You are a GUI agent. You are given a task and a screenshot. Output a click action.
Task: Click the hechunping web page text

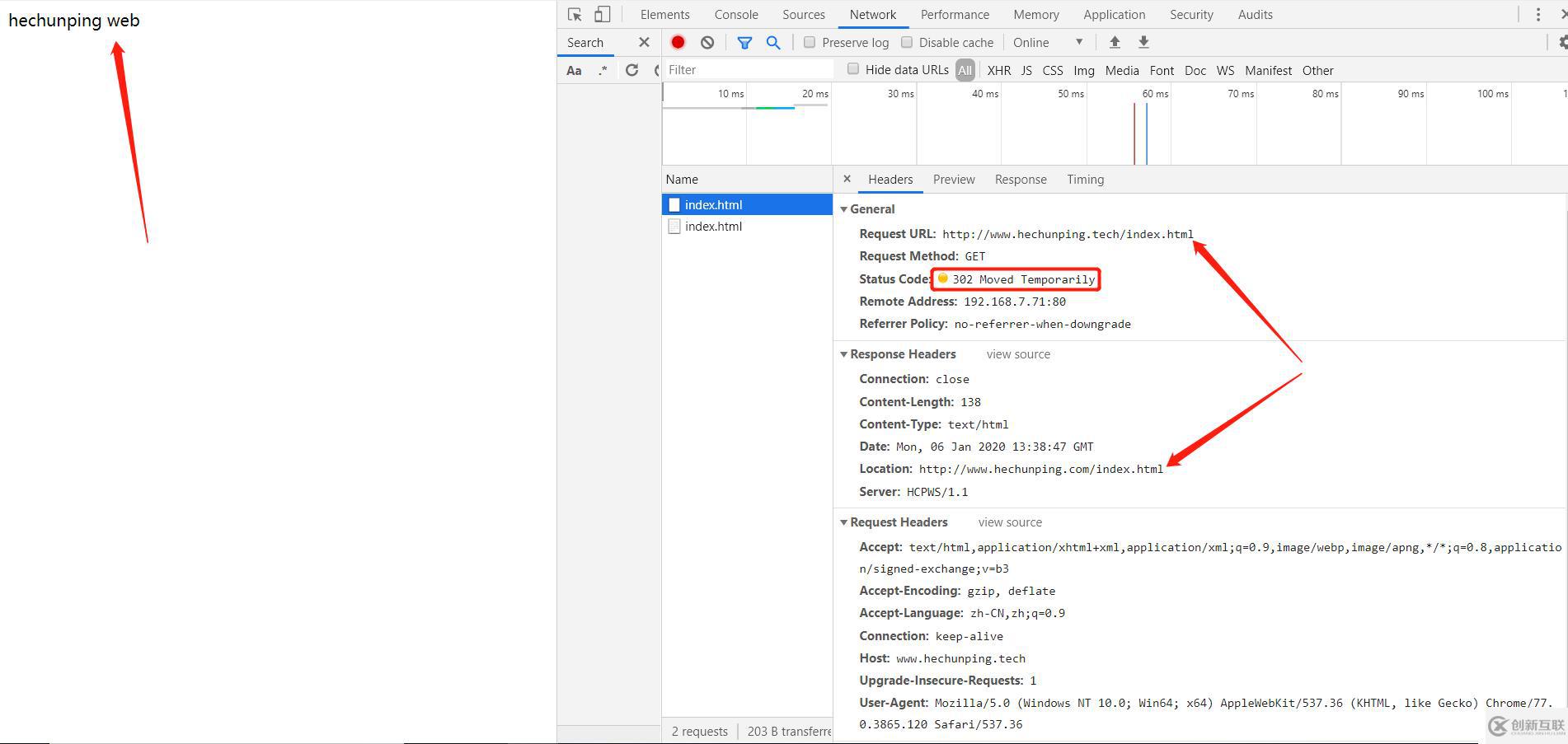(74, 21)
